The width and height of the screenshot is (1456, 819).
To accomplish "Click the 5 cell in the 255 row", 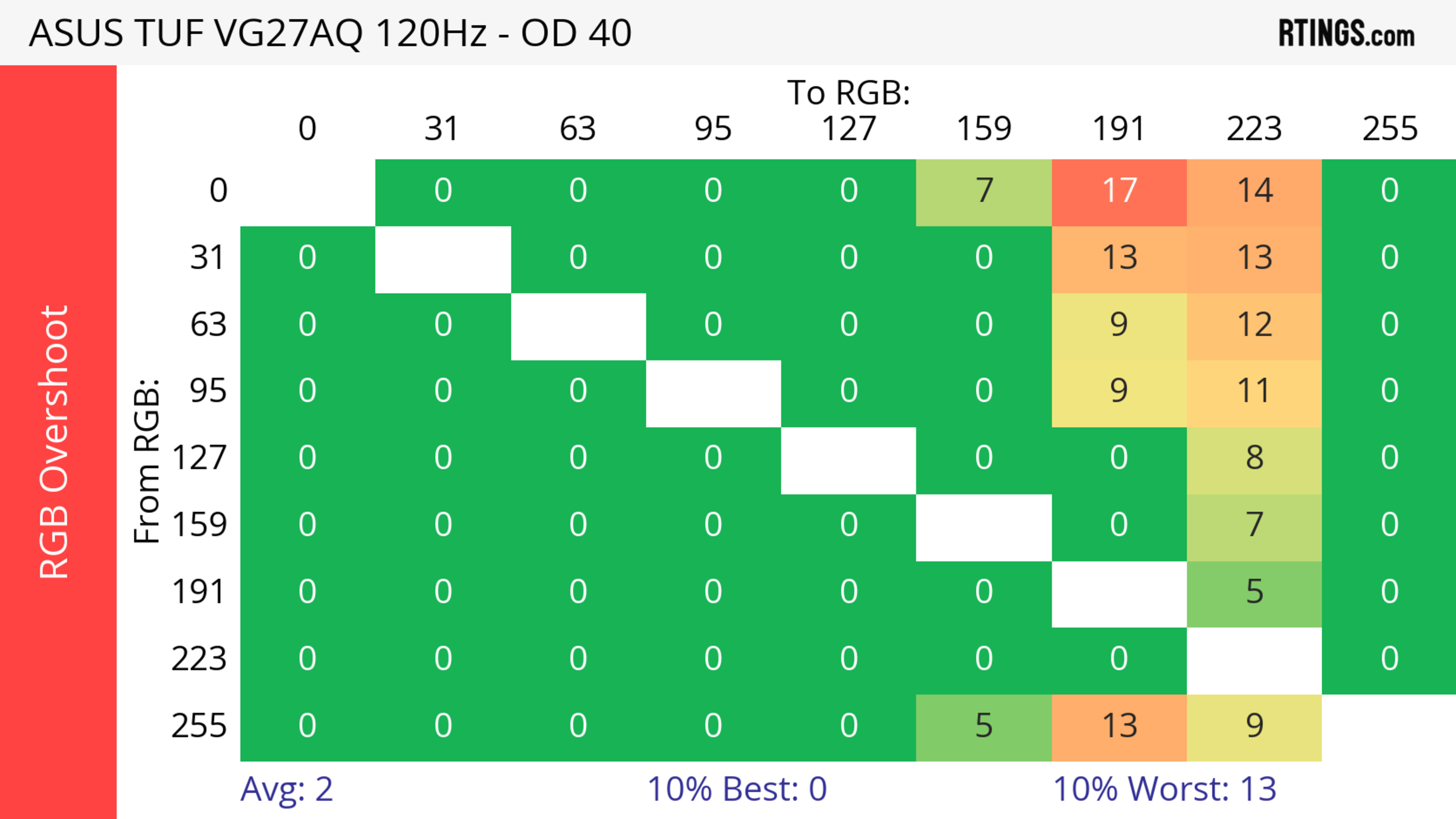I will pos(984,726).
